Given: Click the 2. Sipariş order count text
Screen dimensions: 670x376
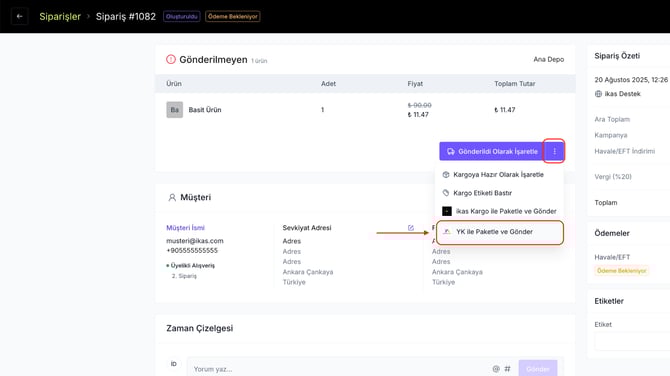Looking at the screenshot, I should (184, 276).
